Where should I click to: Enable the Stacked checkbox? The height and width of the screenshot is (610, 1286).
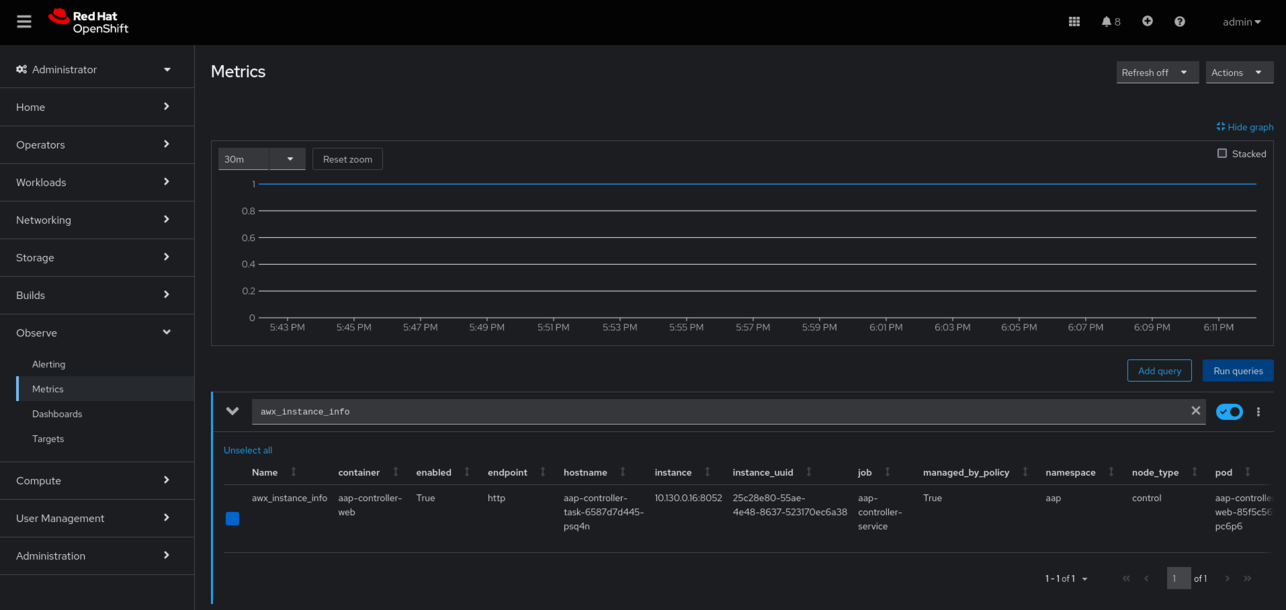(x=1222, y=154)
